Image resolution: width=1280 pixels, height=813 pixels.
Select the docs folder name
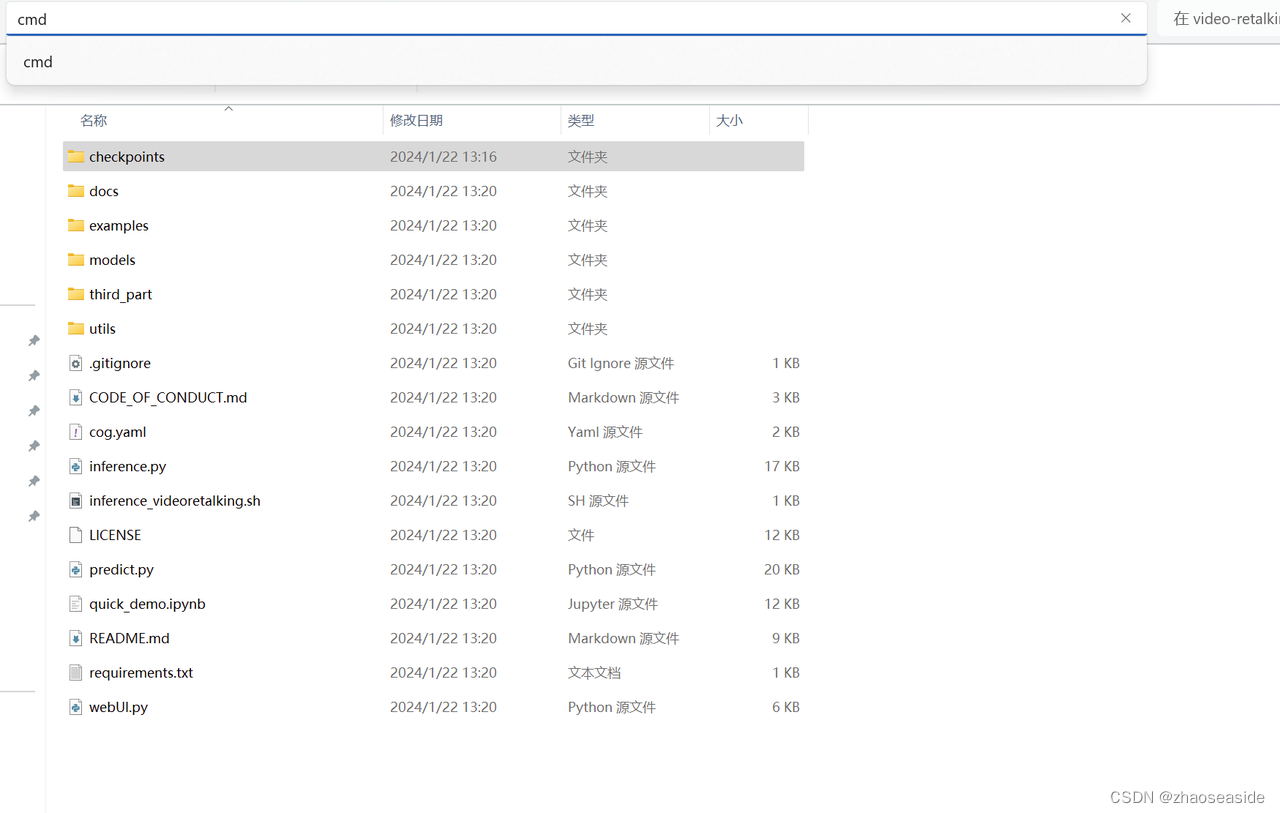[x=104, y=191]
